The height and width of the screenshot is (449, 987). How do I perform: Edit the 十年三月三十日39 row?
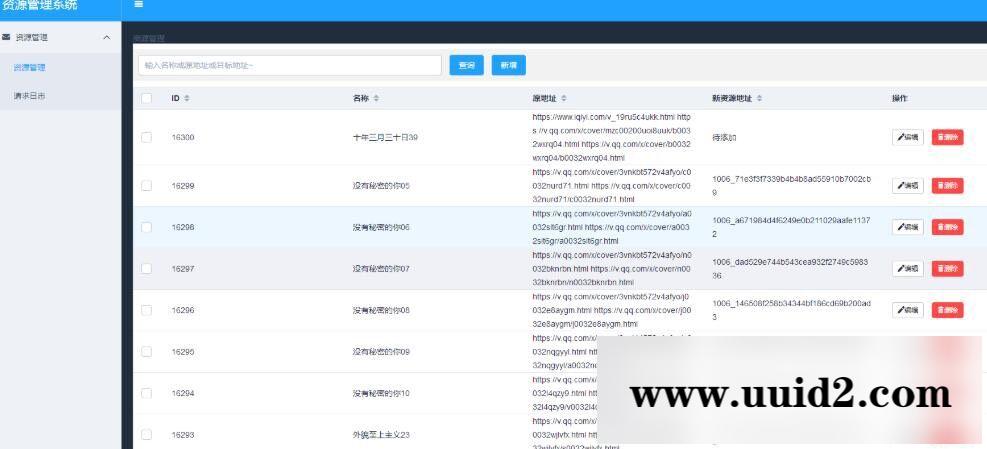click(x=908, y=137)
